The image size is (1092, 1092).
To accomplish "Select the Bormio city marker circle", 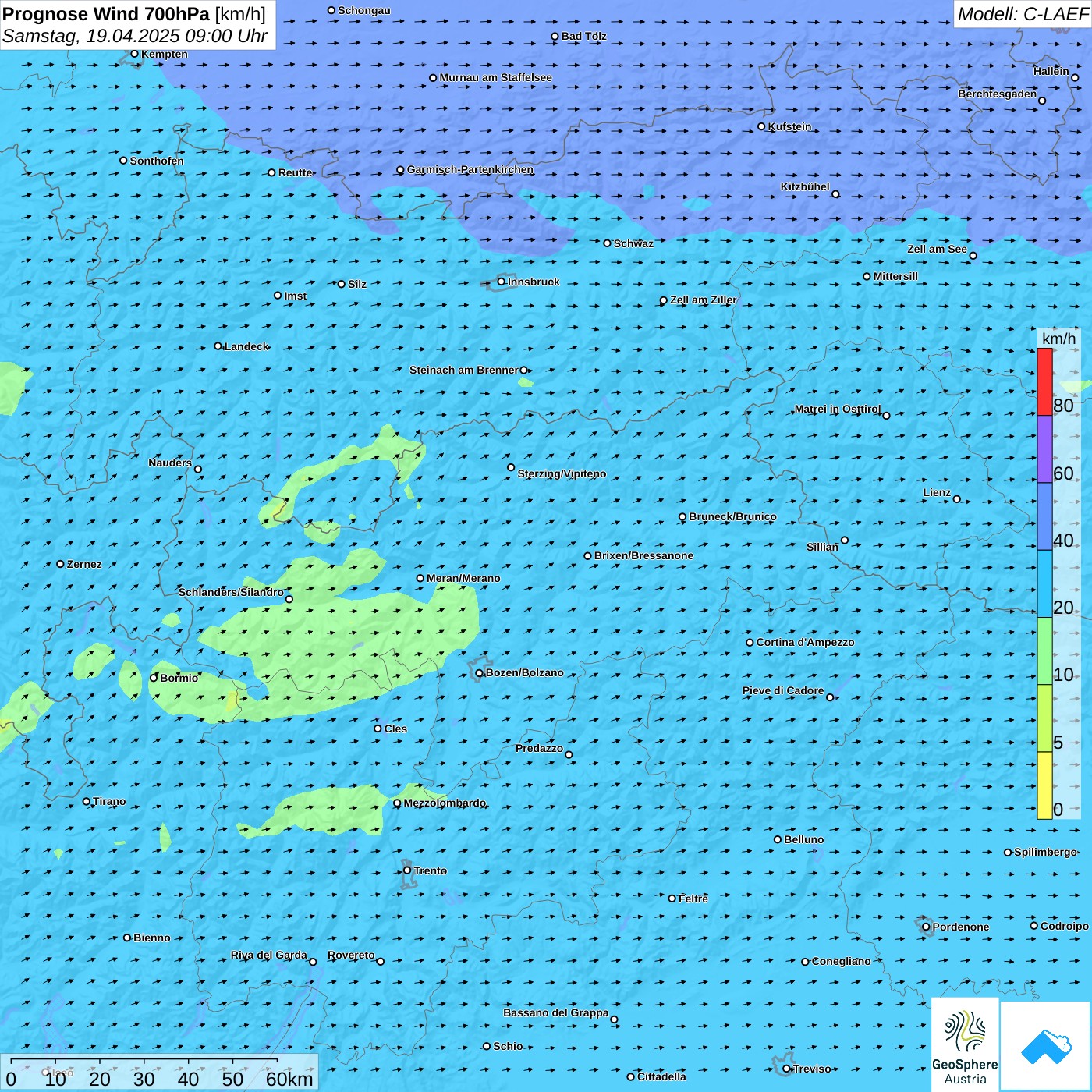I will (x=154, y=678).
